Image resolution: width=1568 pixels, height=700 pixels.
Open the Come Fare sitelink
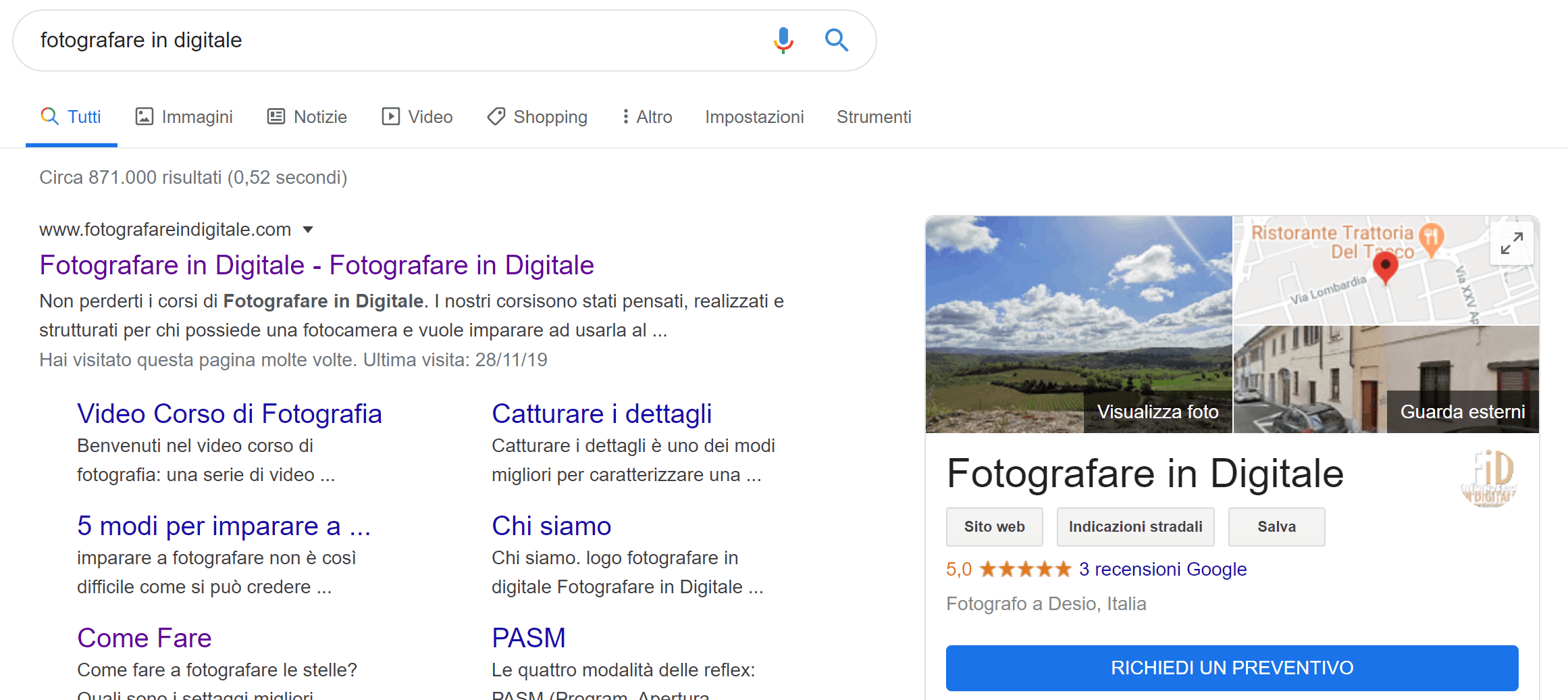pyautogui.click(x=144, y=638)
